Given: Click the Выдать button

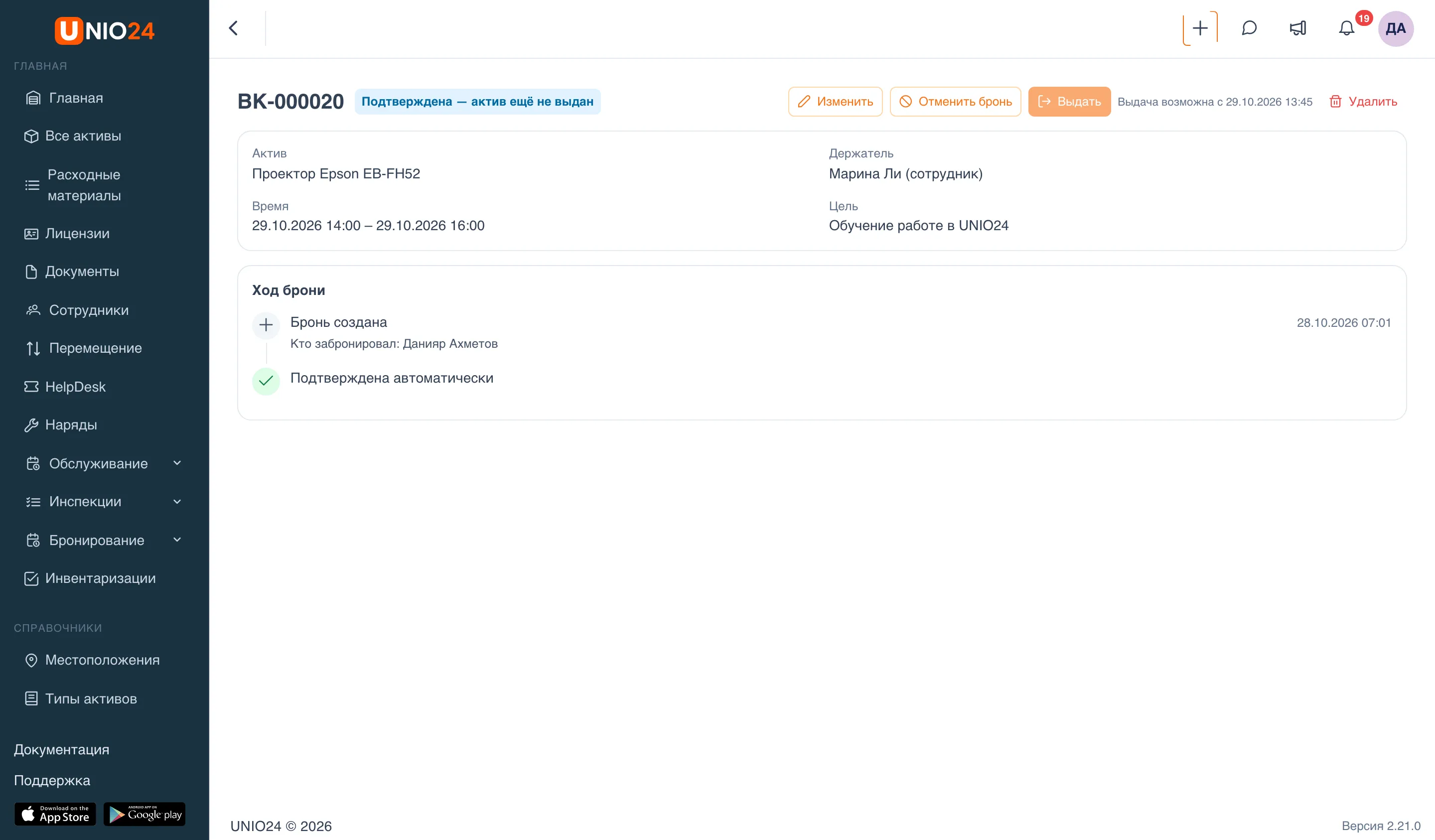Looking at the screenshot, I should click(x=1069, y=101).
